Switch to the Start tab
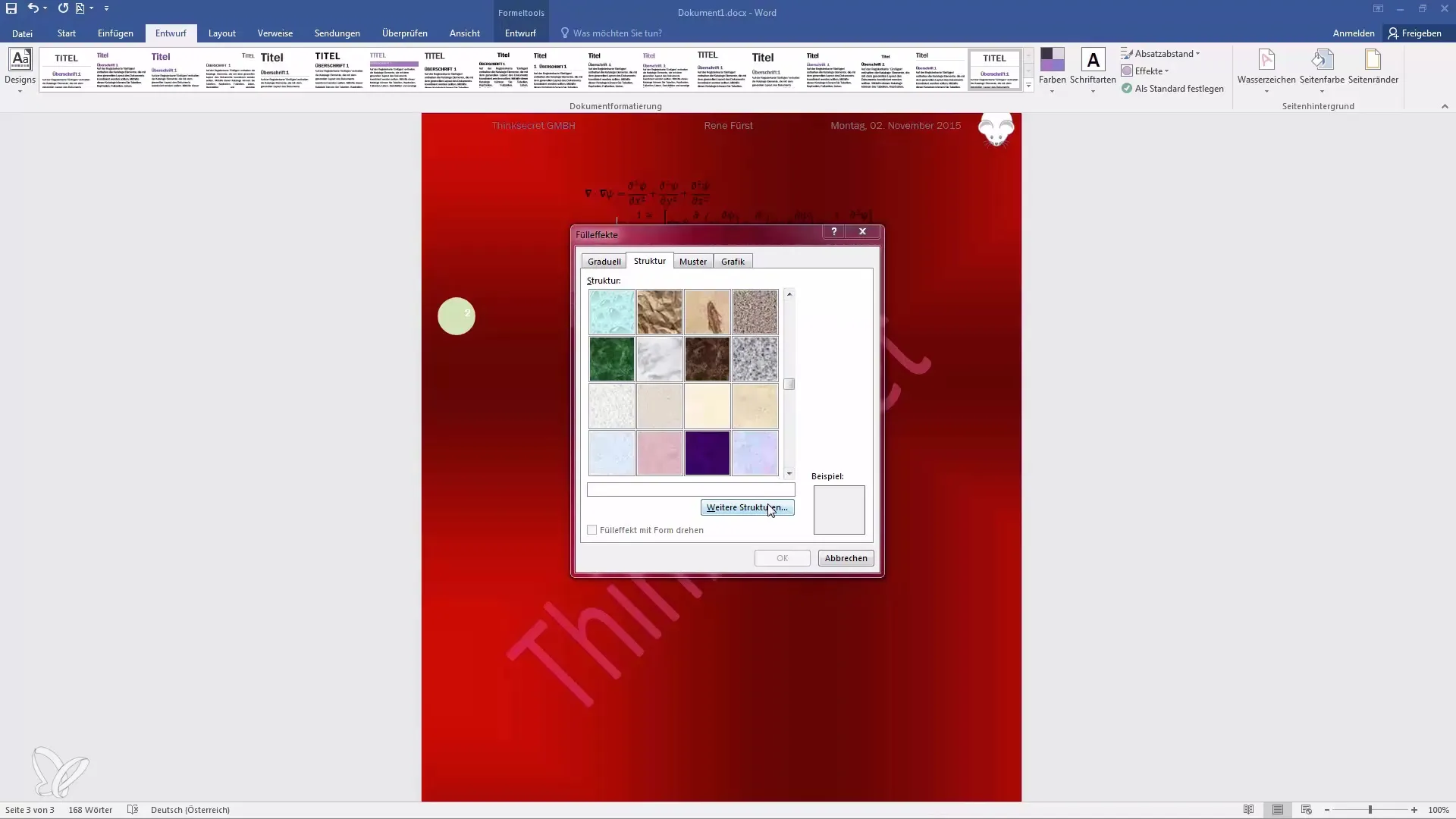 point(67,33)
